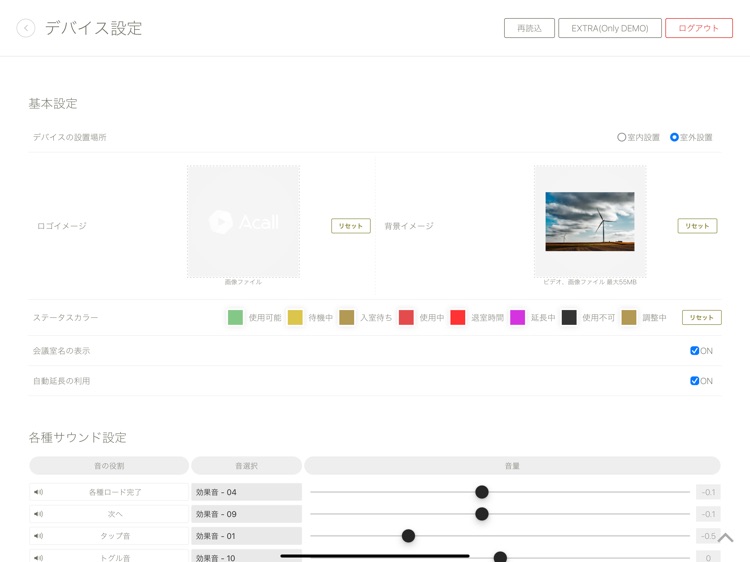Image resolution: width=750 pixels, height=562 pixels.
Task: Play speaker icon for タップ音 row
Action: pyautogui.click(x=39, y=536)
